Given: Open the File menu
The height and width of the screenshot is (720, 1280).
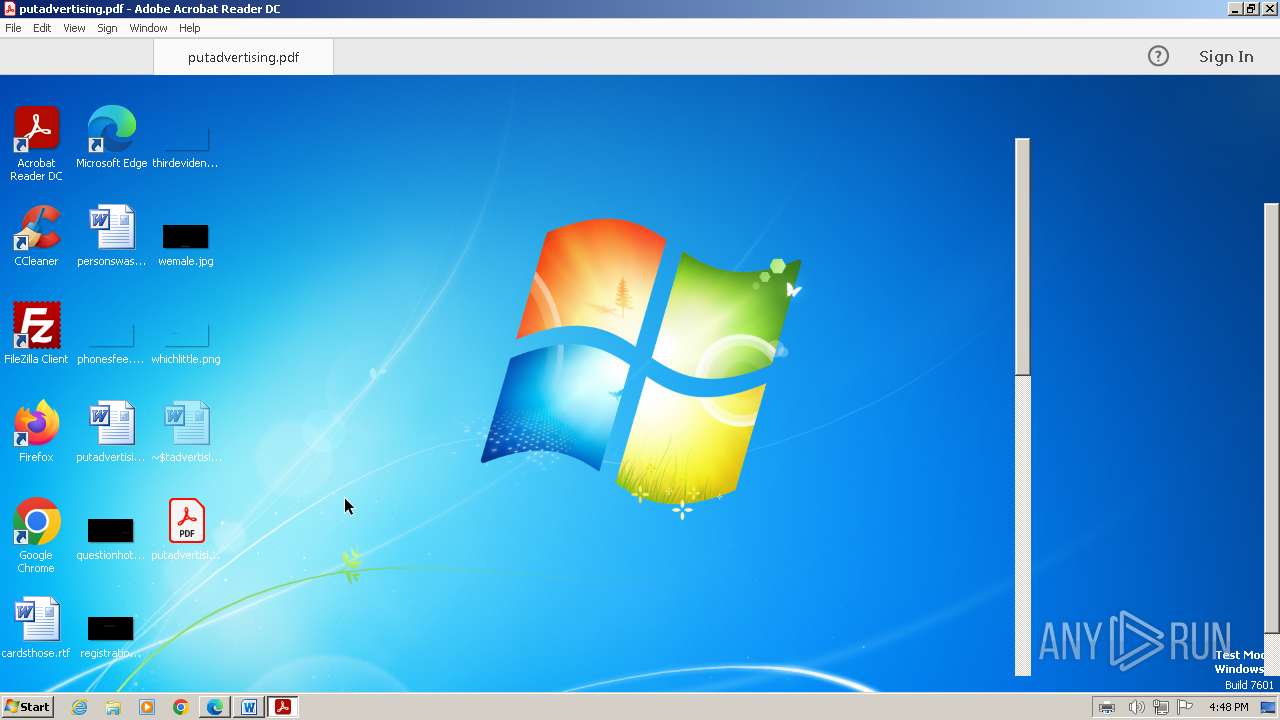Looking at the screenshot, I should coord(13,28).
